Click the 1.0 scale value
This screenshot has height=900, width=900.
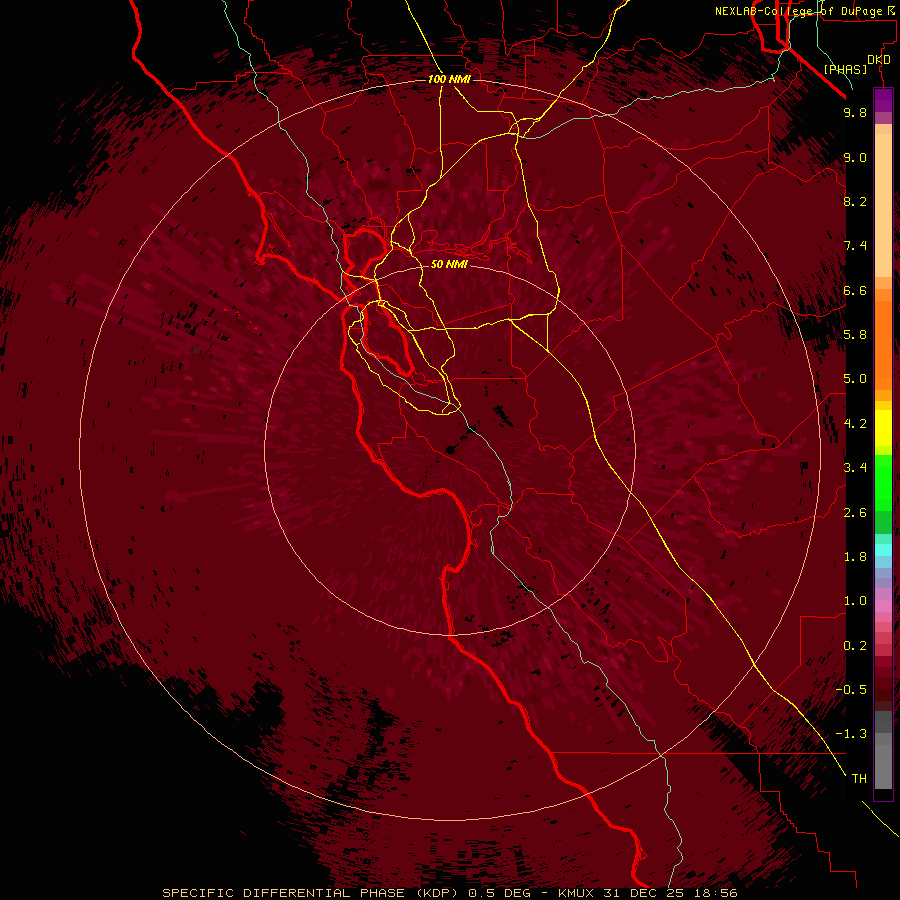point(855,601)
